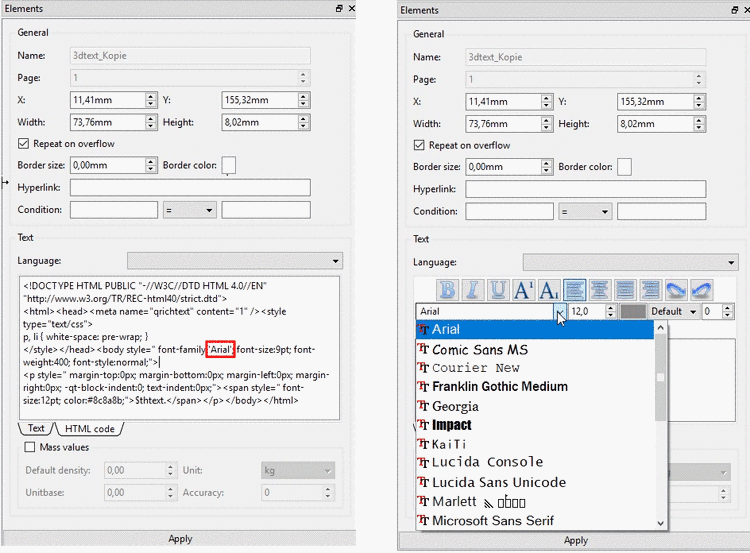This screenshot has height=553, width=750.
Task: Select align left text icon
Action: [574, 290]
